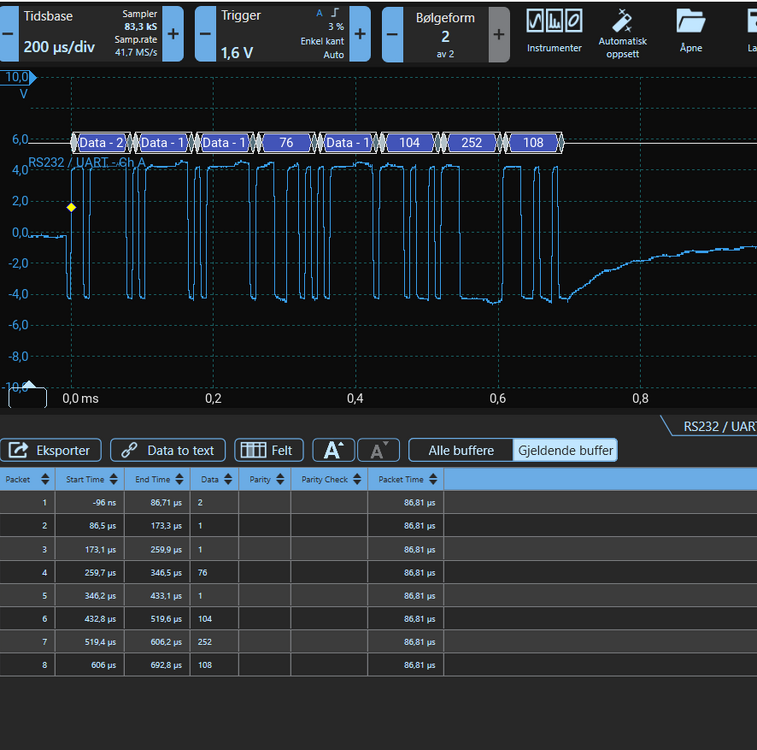Decrease Tidsbase with minus button
Viewport: 757px width, 750px height.
point(8,33)
